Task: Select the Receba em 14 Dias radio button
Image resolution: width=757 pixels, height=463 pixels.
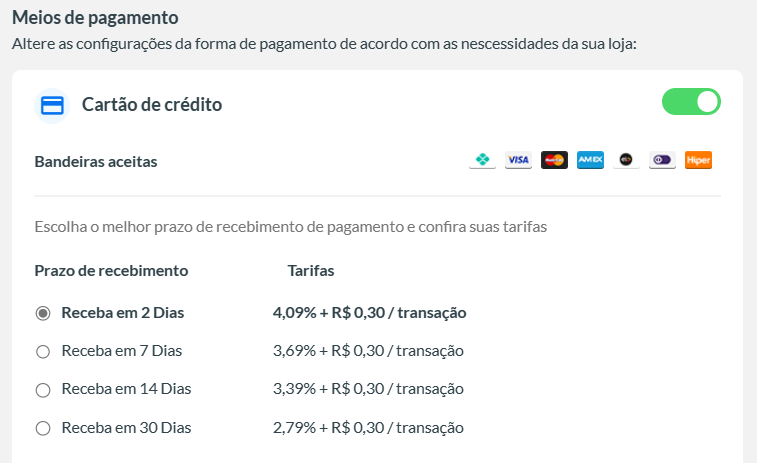Action: [x=43, y=390]
